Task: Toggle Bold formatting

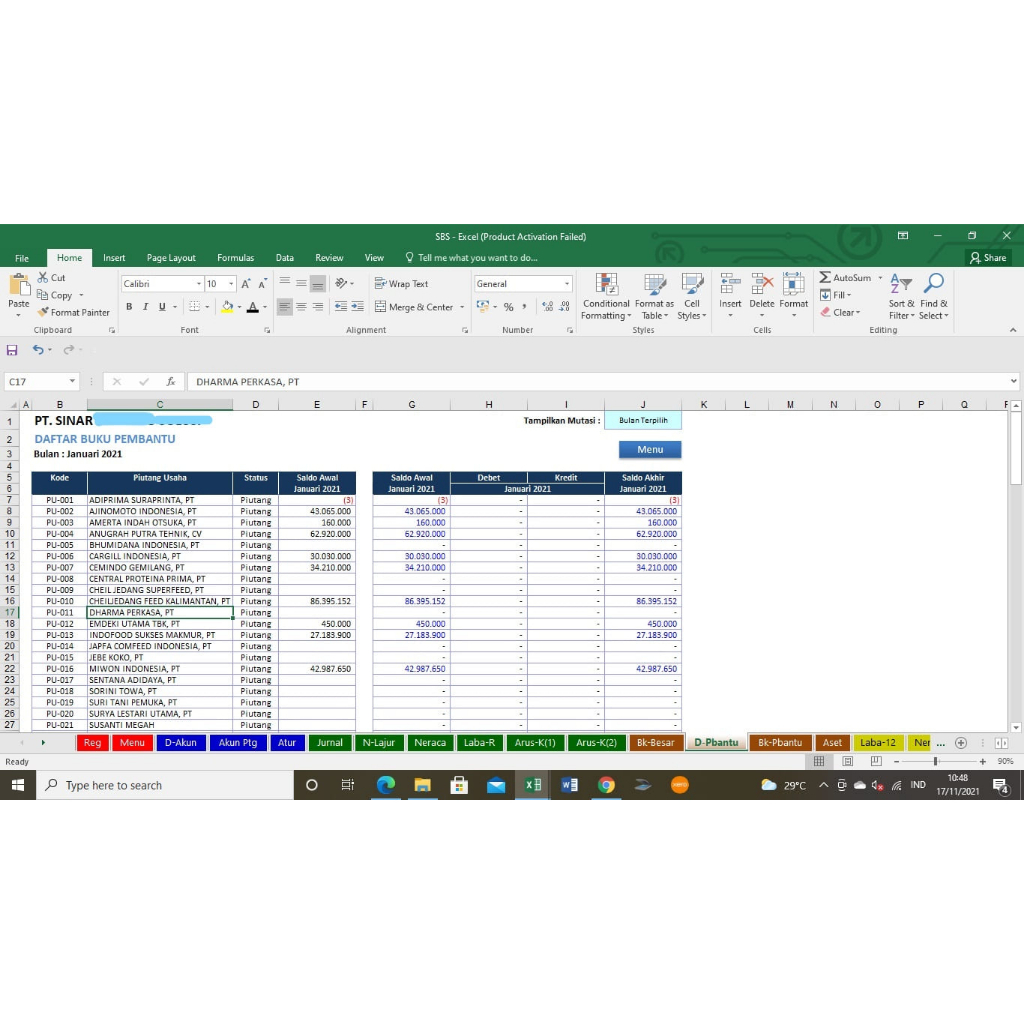Action: tap(129, 307)
